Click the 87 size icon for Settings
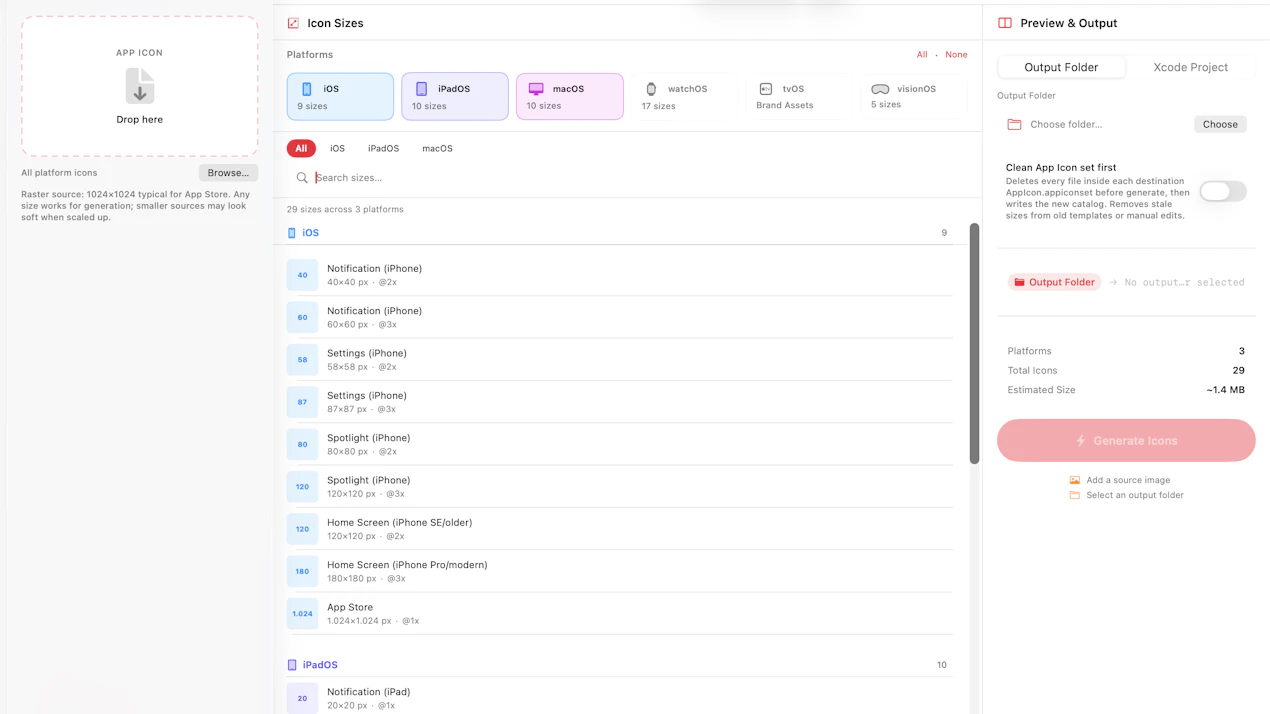Screen dimensions: 1270x714 (x=302, y=402)
